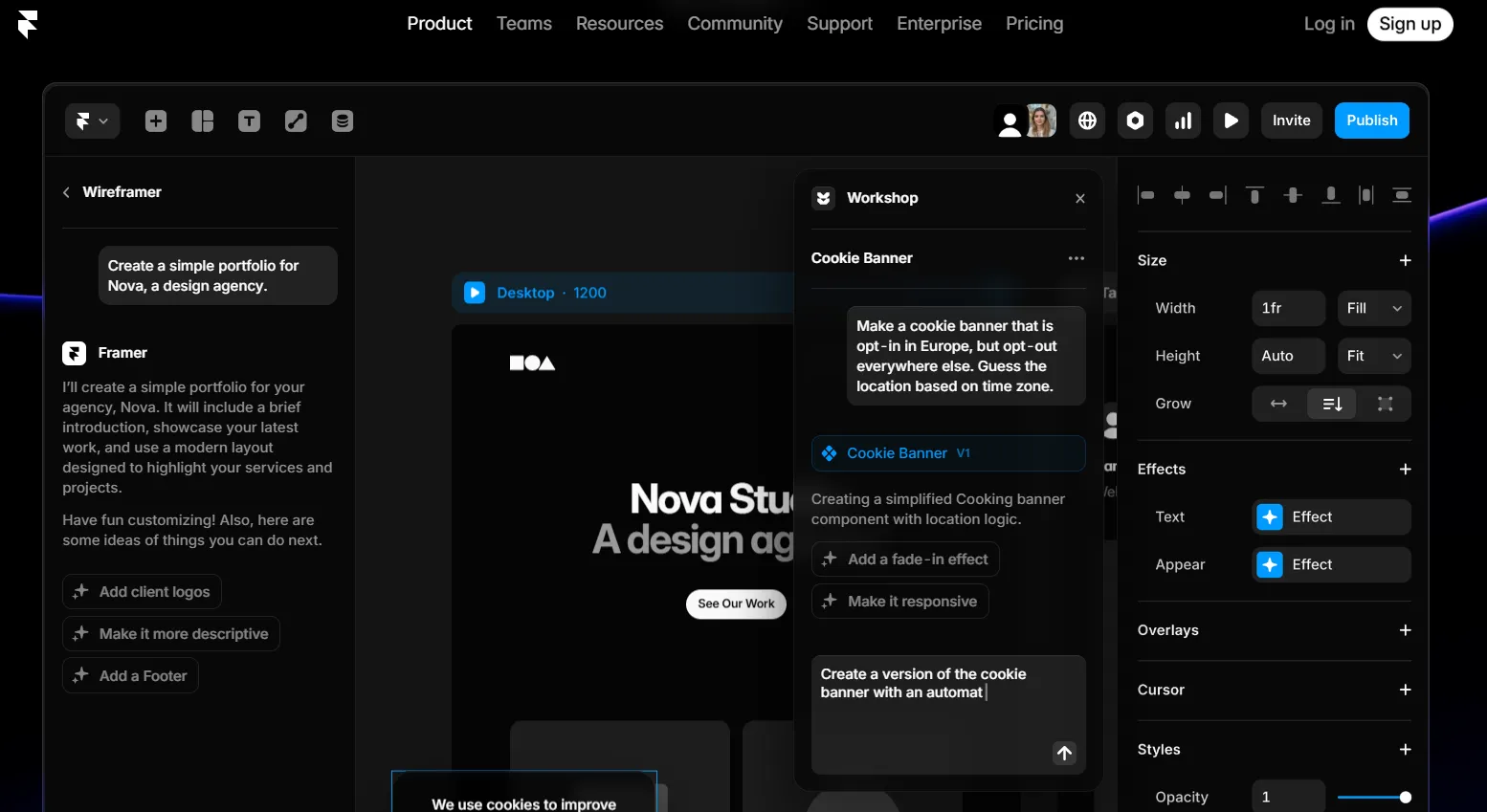Go back from the Wireframer panel
1487x812 pixels.
[66, 192]
